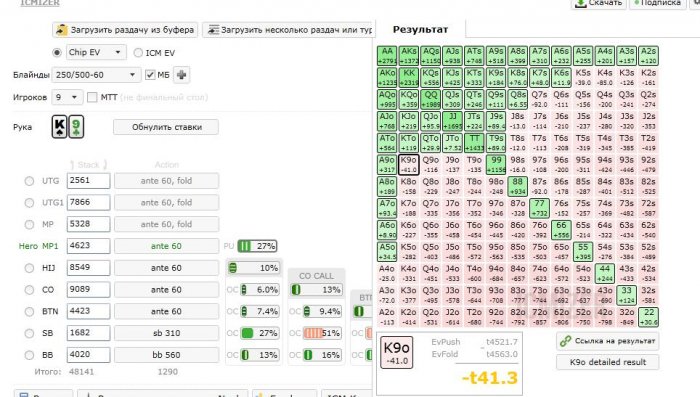Adjust the Hero push 27% range slider
Screen dimensions: 700x397
tap(258, 246)
